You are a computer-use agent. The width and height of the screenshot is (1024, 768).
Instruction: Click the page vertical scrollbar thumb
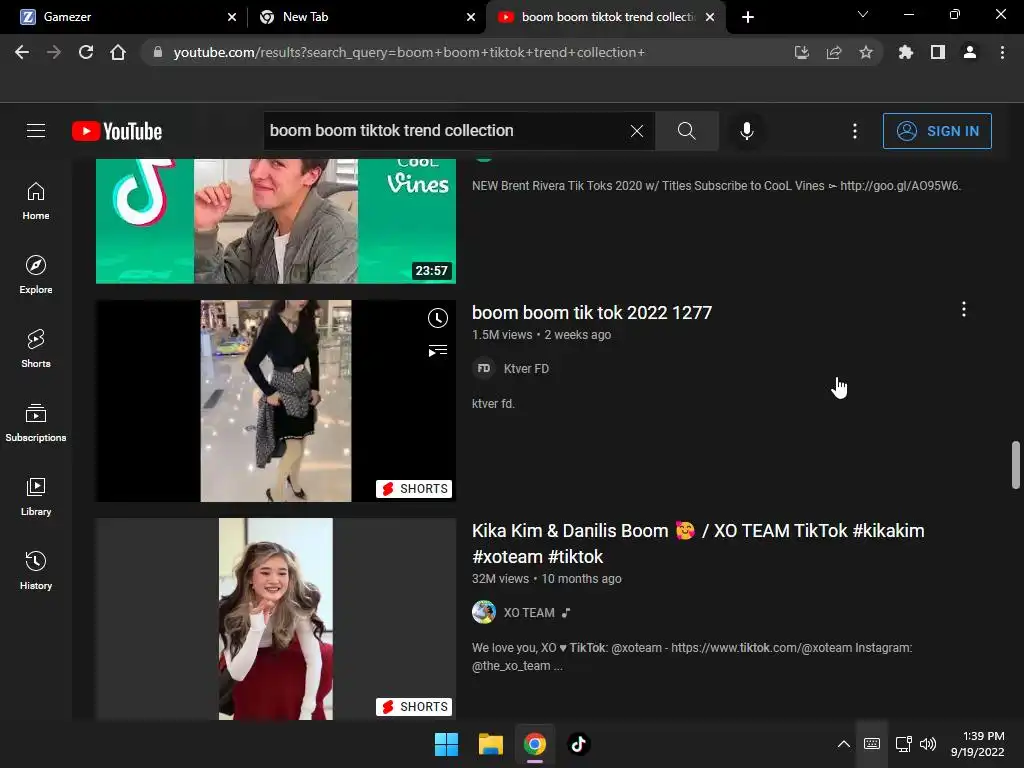tap(1016, 465)
